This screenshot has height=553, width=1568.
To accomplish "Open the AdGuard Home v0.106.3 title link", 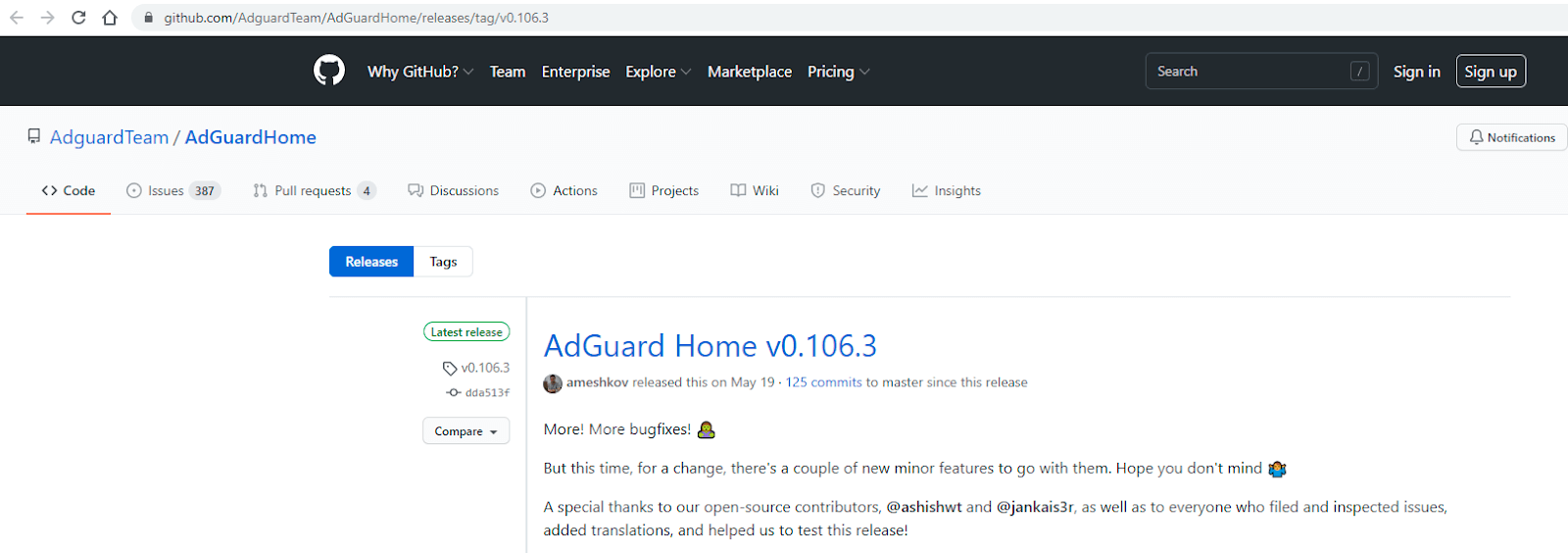I will point(710,346).
